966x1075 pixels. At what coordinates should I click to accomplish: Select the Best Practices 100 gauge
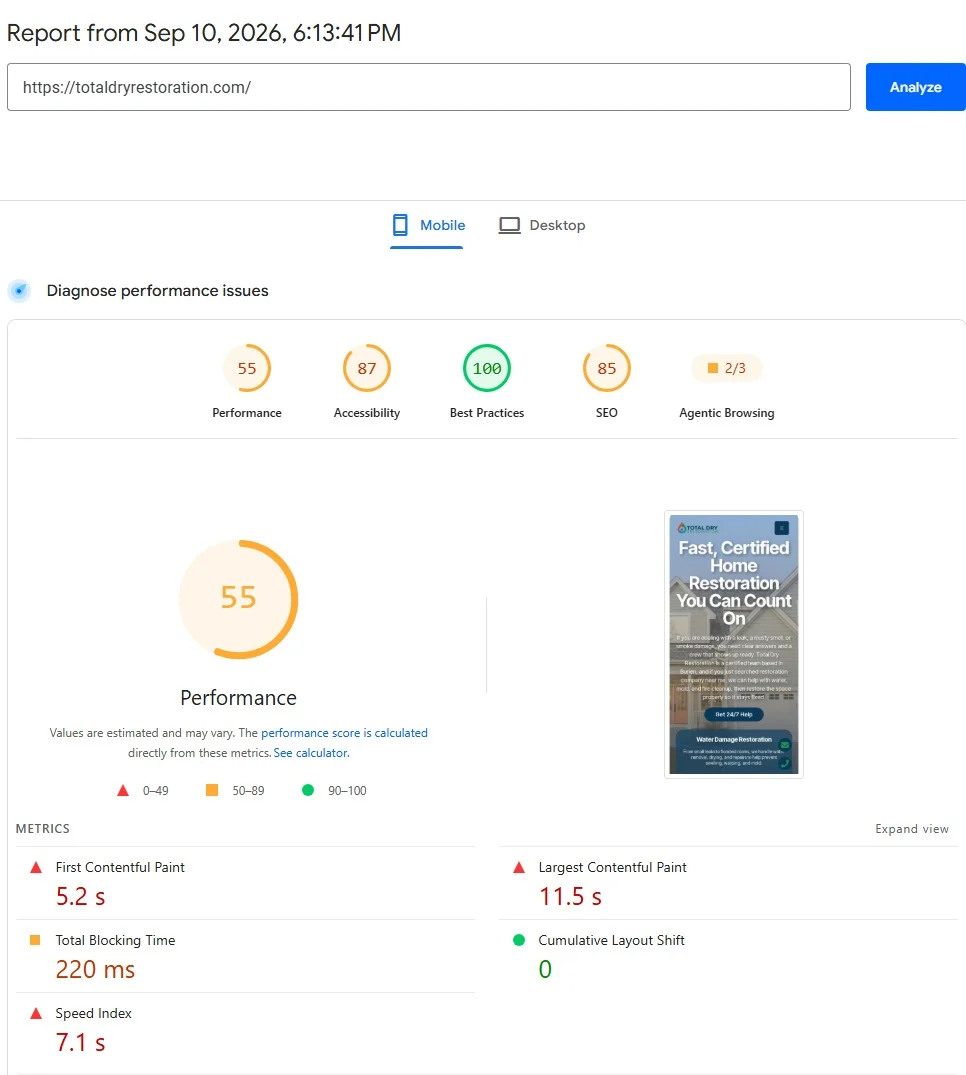487,368
